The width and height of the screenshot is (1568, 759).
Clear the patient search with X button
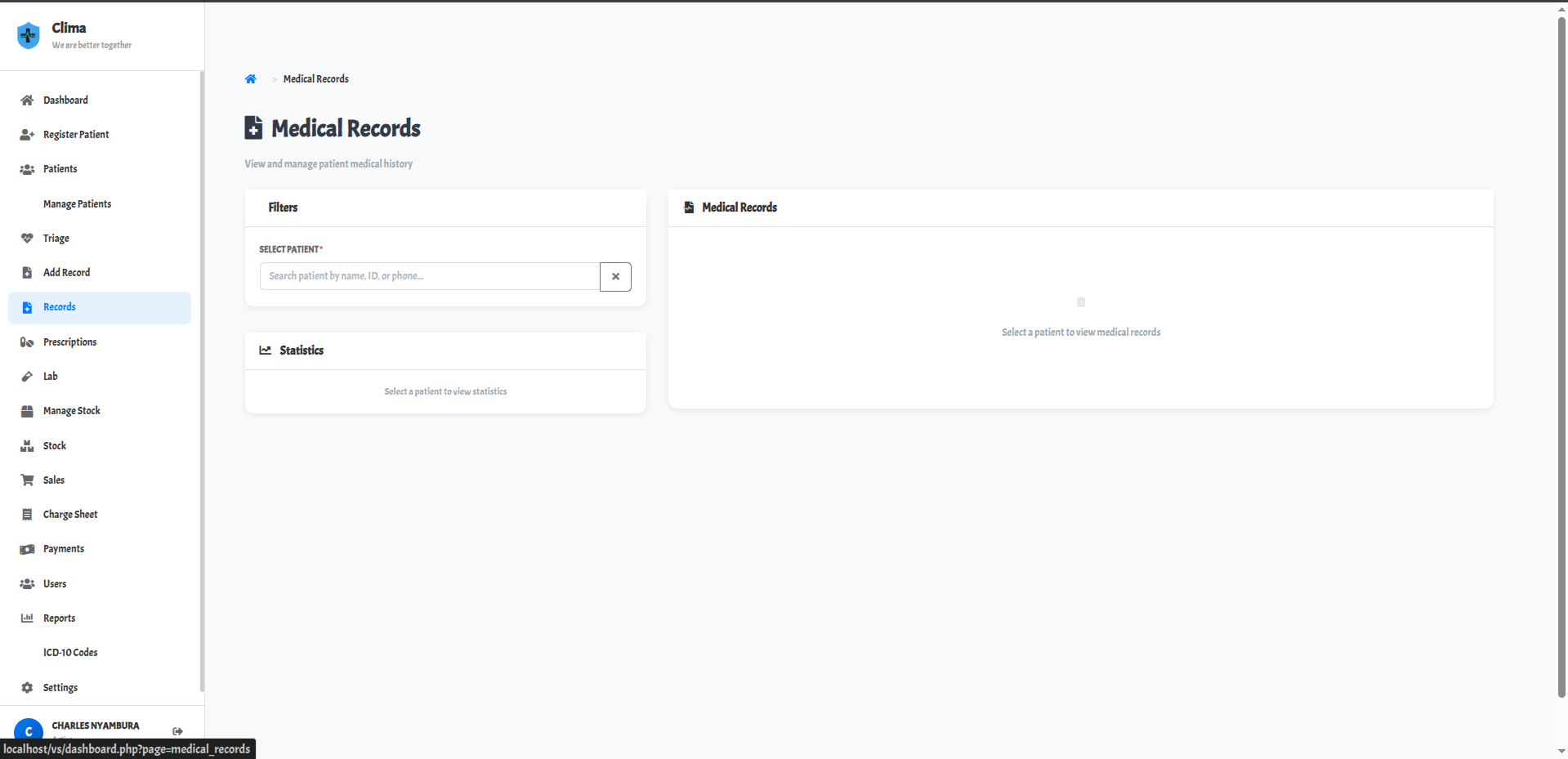(x=615, y=277)
